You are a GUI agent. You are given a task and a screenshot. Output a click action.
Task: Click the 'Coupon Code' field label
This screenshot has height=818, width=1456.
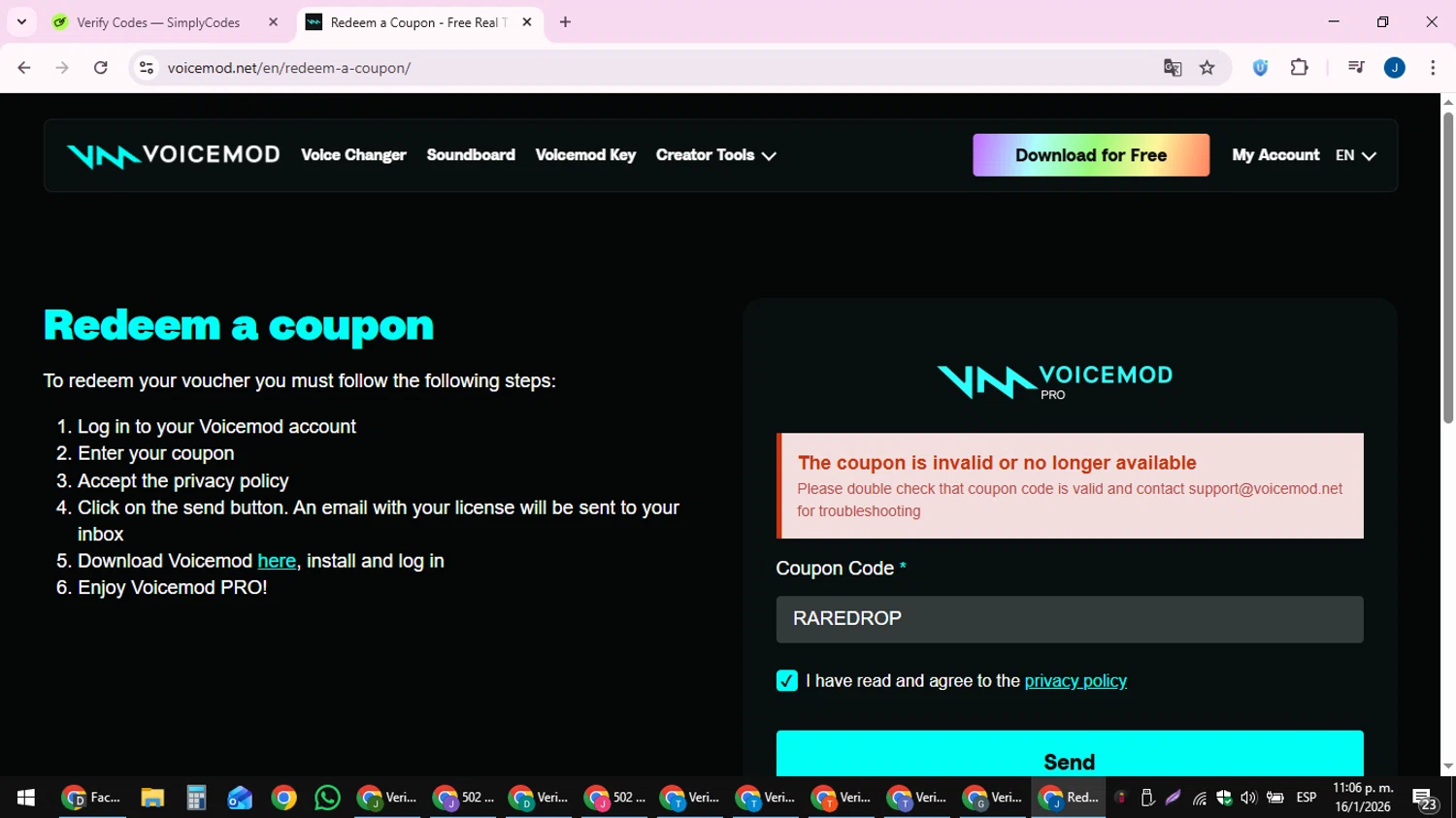pos(835,569)
